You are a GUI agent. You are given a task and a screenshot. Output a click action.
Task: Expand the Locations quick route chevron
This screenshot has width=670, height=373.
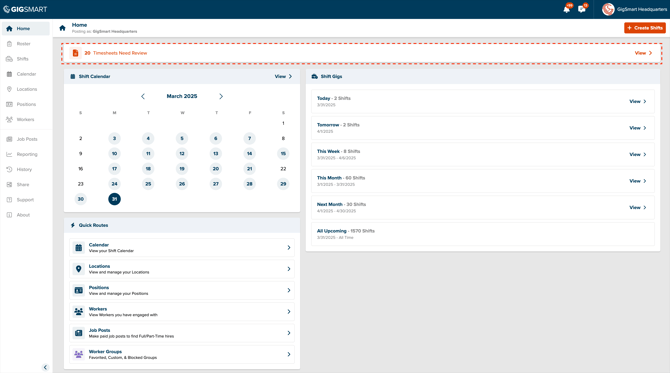pos(289,269)
